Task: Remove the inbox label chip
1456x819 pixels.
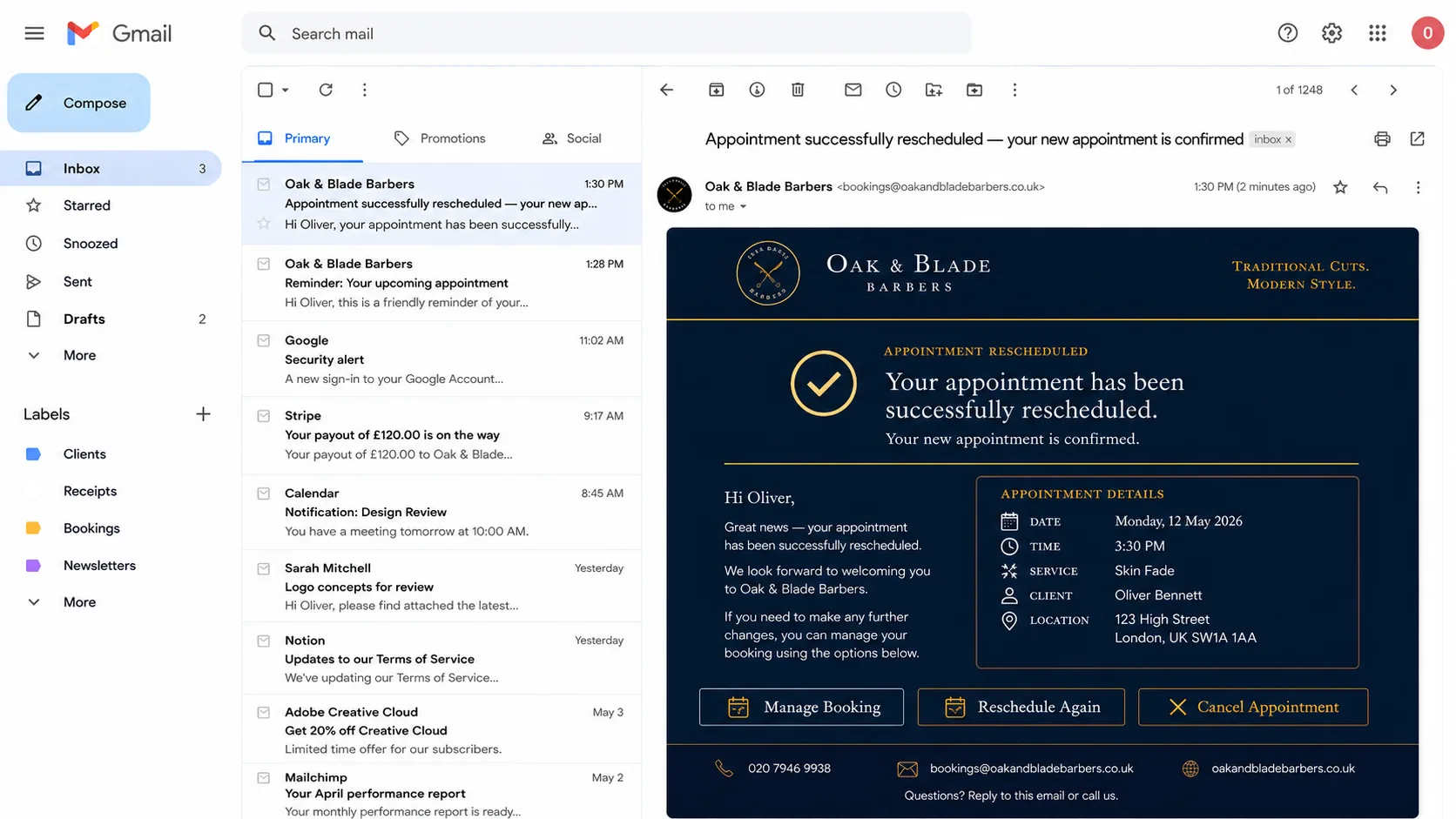Action: [x=1289, y=139]
